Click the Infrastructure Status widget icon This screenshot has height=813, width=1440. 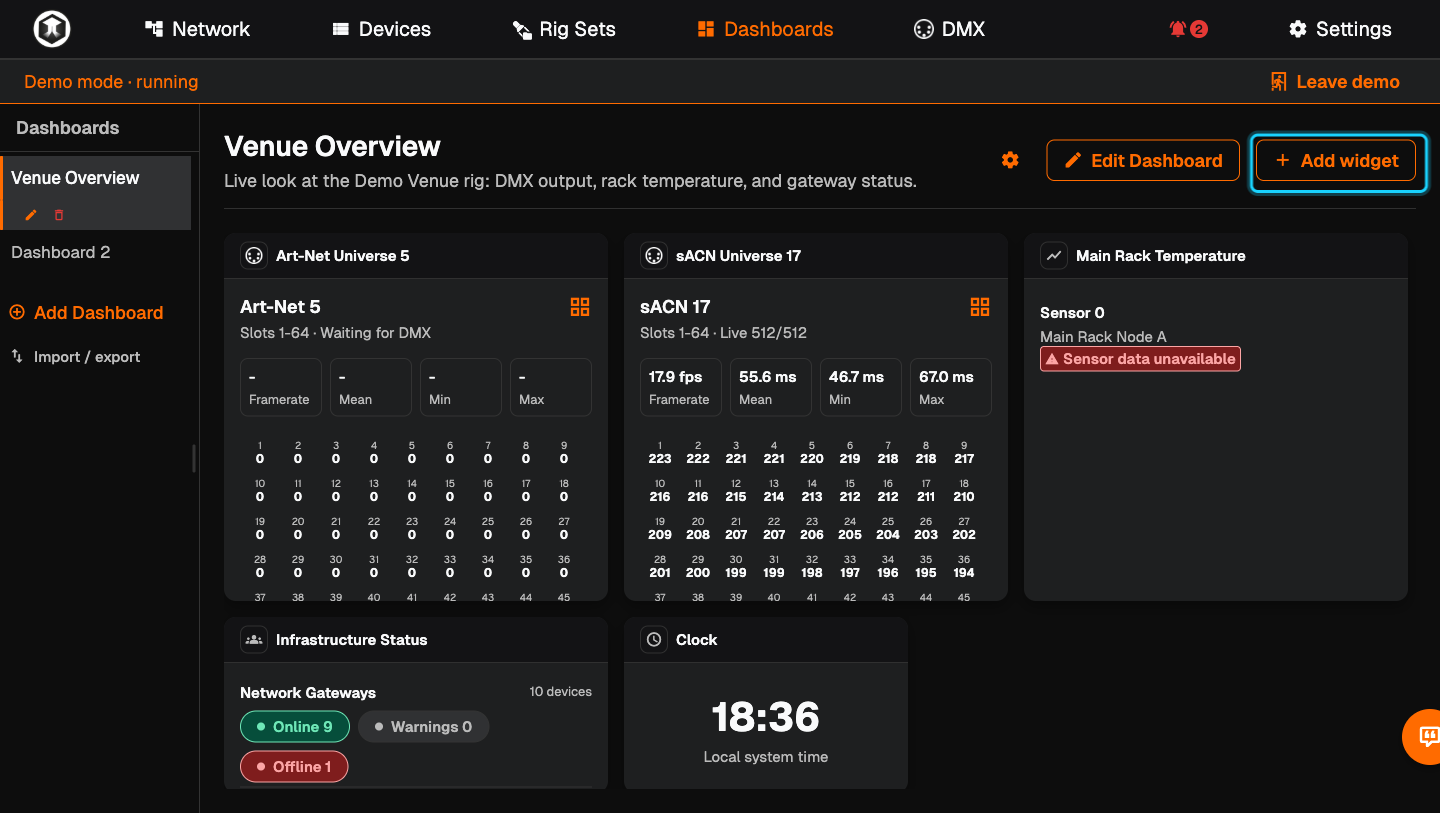tap(254, 640)
